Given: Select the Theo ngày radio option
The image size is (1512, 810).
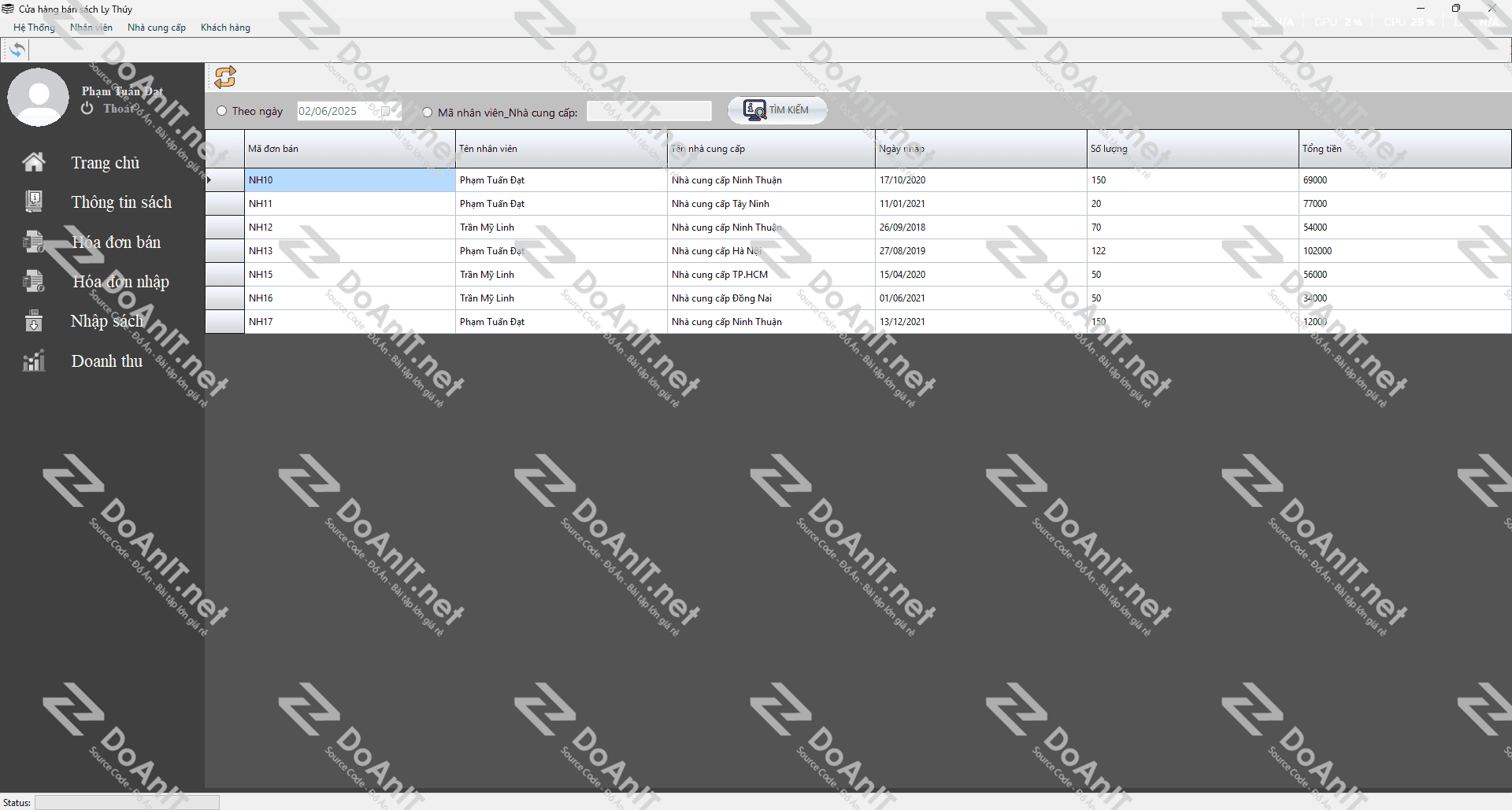Looking at the screenshot, I should click(222, 112).
